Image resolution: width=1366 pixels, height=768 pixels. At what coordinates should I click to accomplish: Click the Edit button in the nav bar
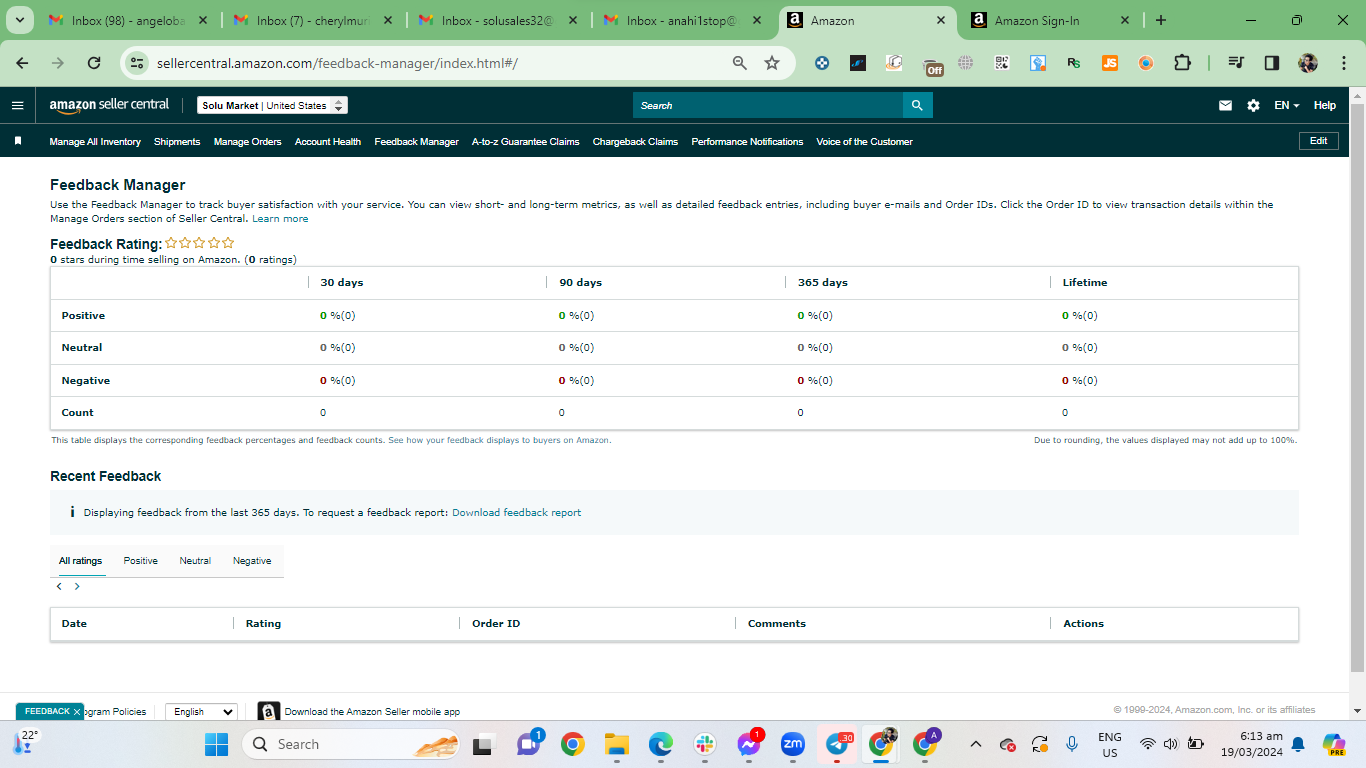pyautogui.click(x=1318, y=141)
